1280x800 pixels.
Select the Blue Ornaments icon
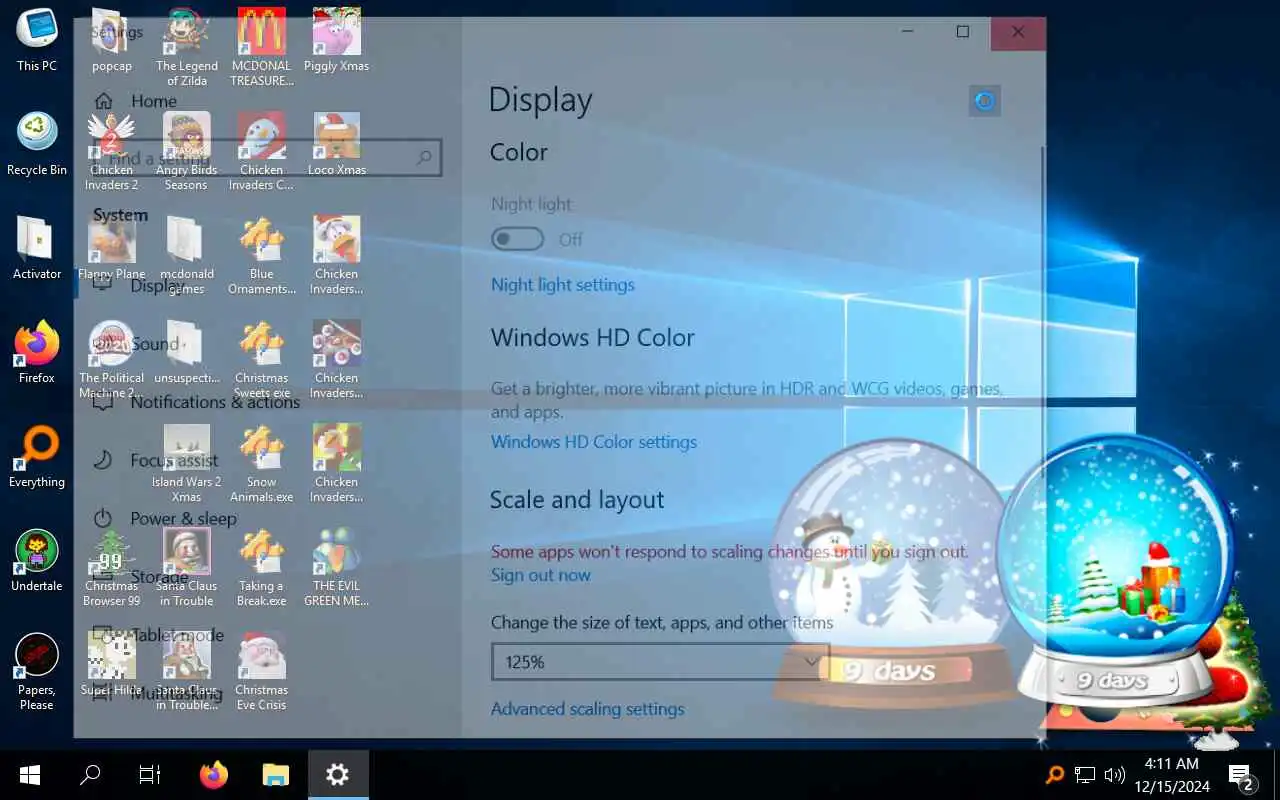point(262,254)
